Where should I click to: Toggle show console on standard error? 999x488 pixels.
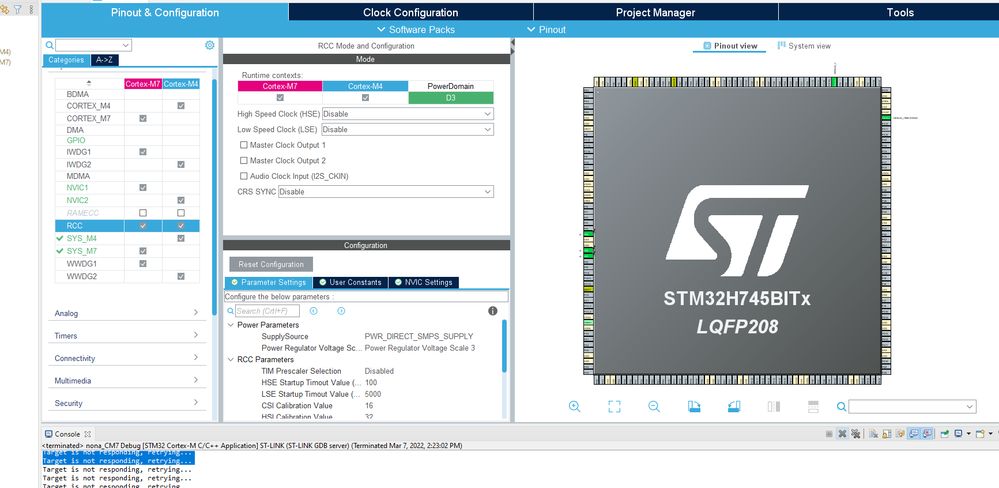(x=927, y=434)
